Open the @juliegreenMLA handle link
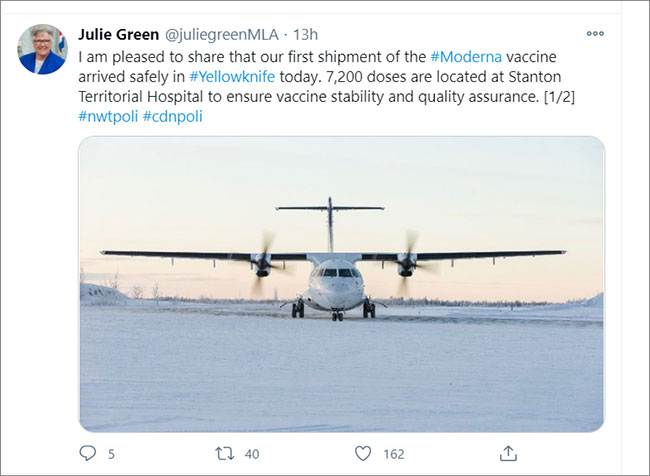The width and height of the screenshot is (650, 476). pos(222,34)
